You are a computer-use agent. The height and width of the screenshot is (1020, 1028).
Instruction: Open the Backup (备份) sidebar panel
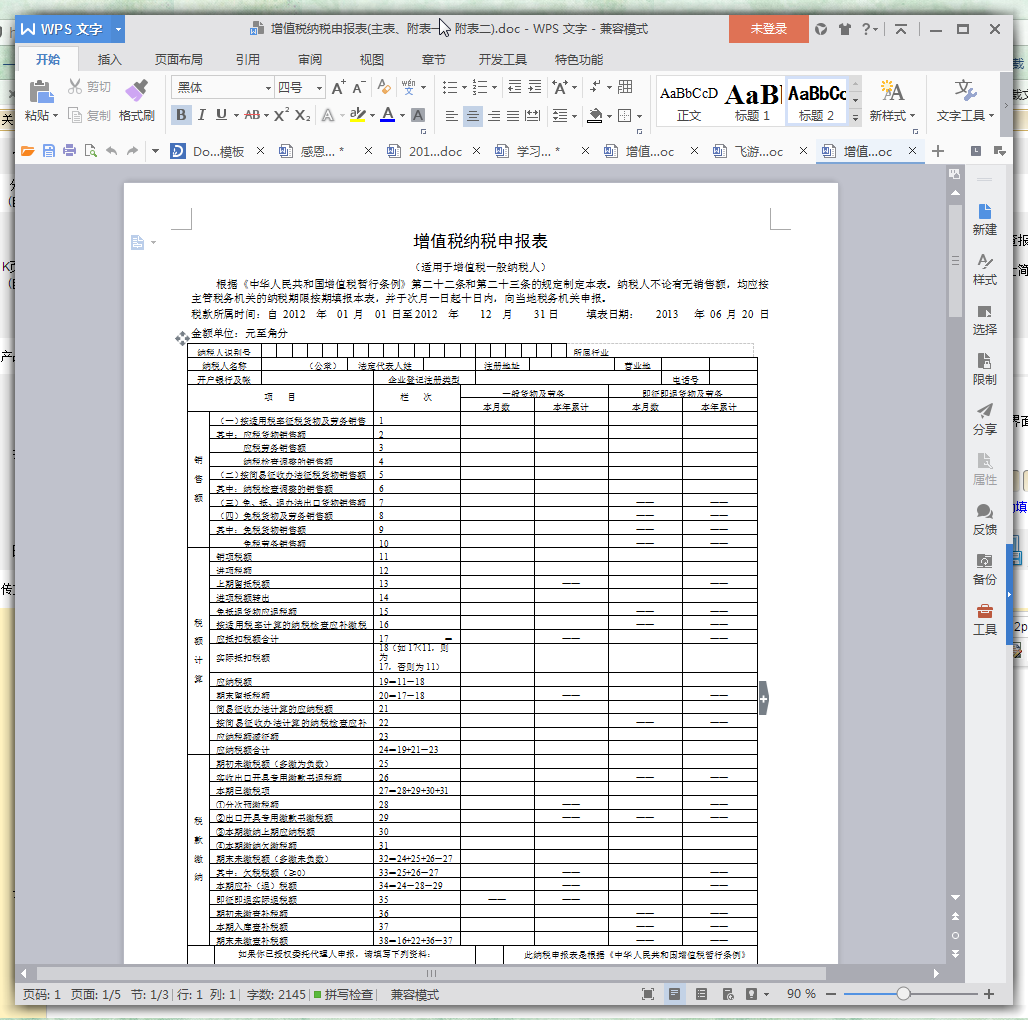(984, 569)
